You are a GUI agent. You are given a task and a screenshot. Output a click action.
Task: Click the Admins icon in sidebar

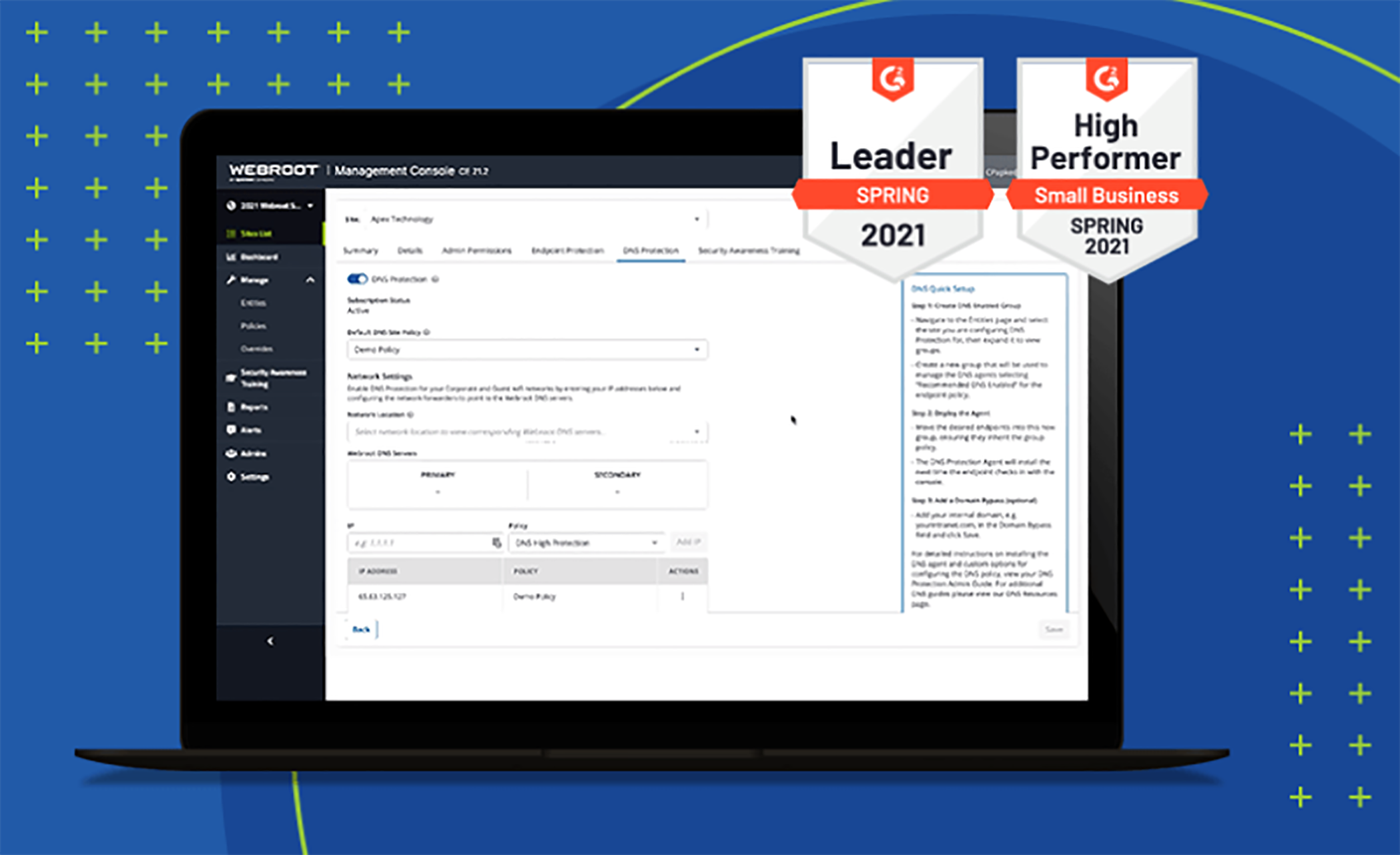coord(231,453)
